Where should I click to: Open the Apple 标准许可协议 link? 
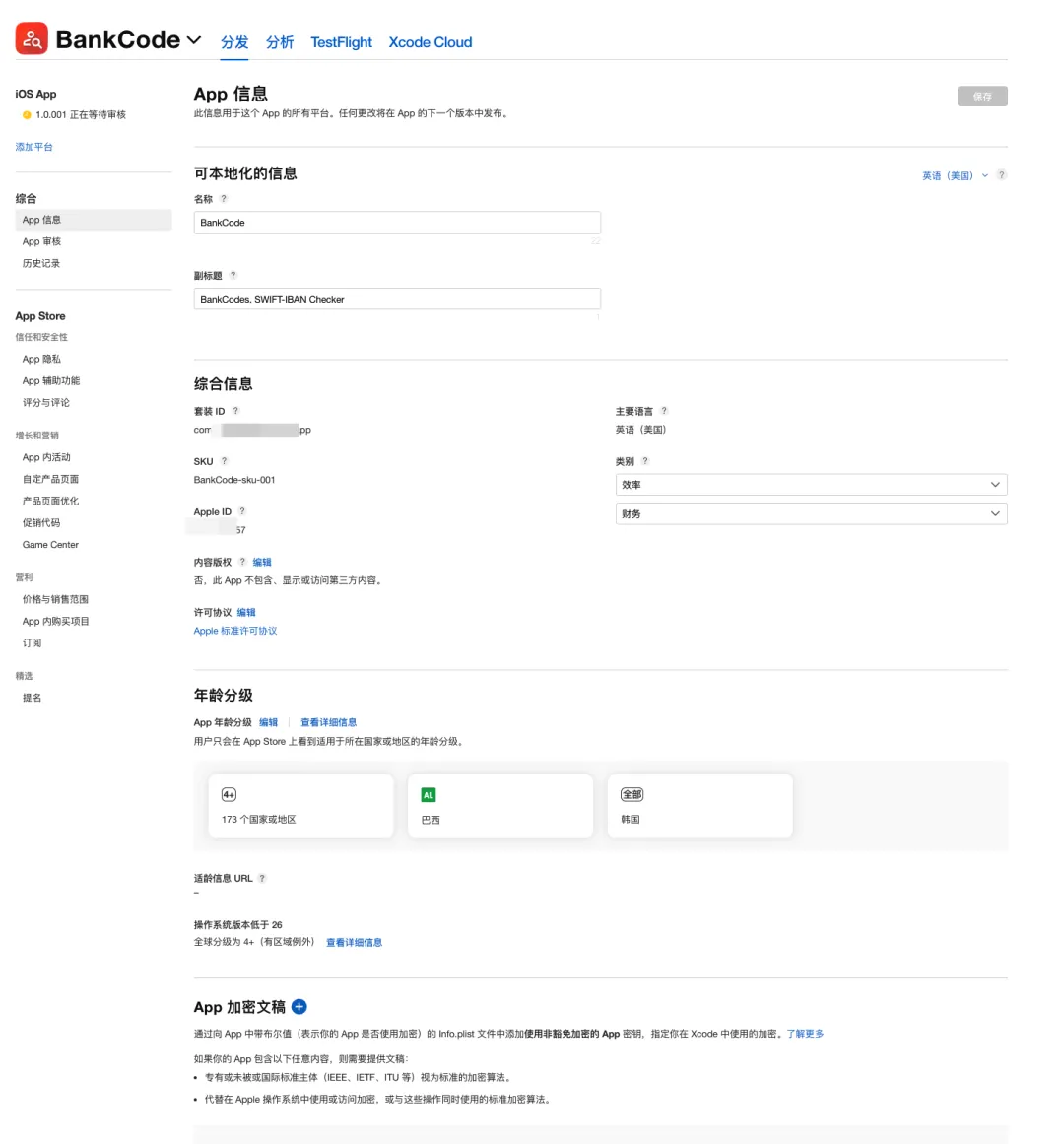pyautogui.click(x=235, y=631)
